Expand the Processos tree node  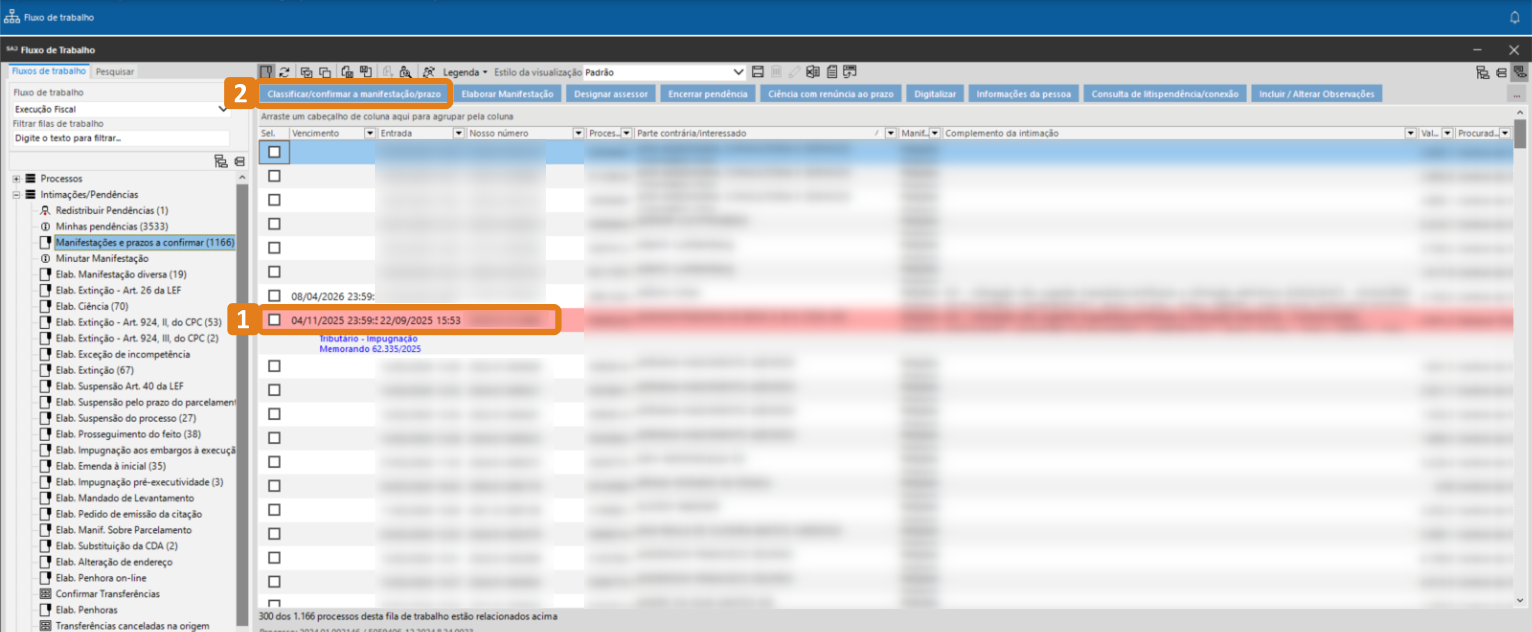point(16,178)
